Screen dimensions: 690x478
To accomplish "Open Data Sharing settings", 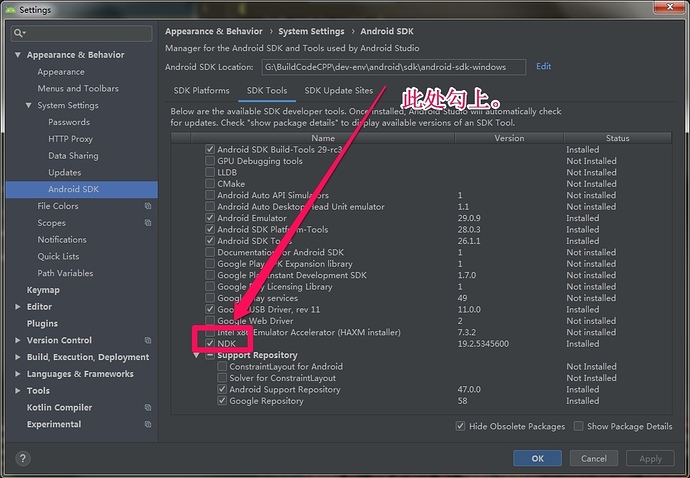I will click(73, 155).
